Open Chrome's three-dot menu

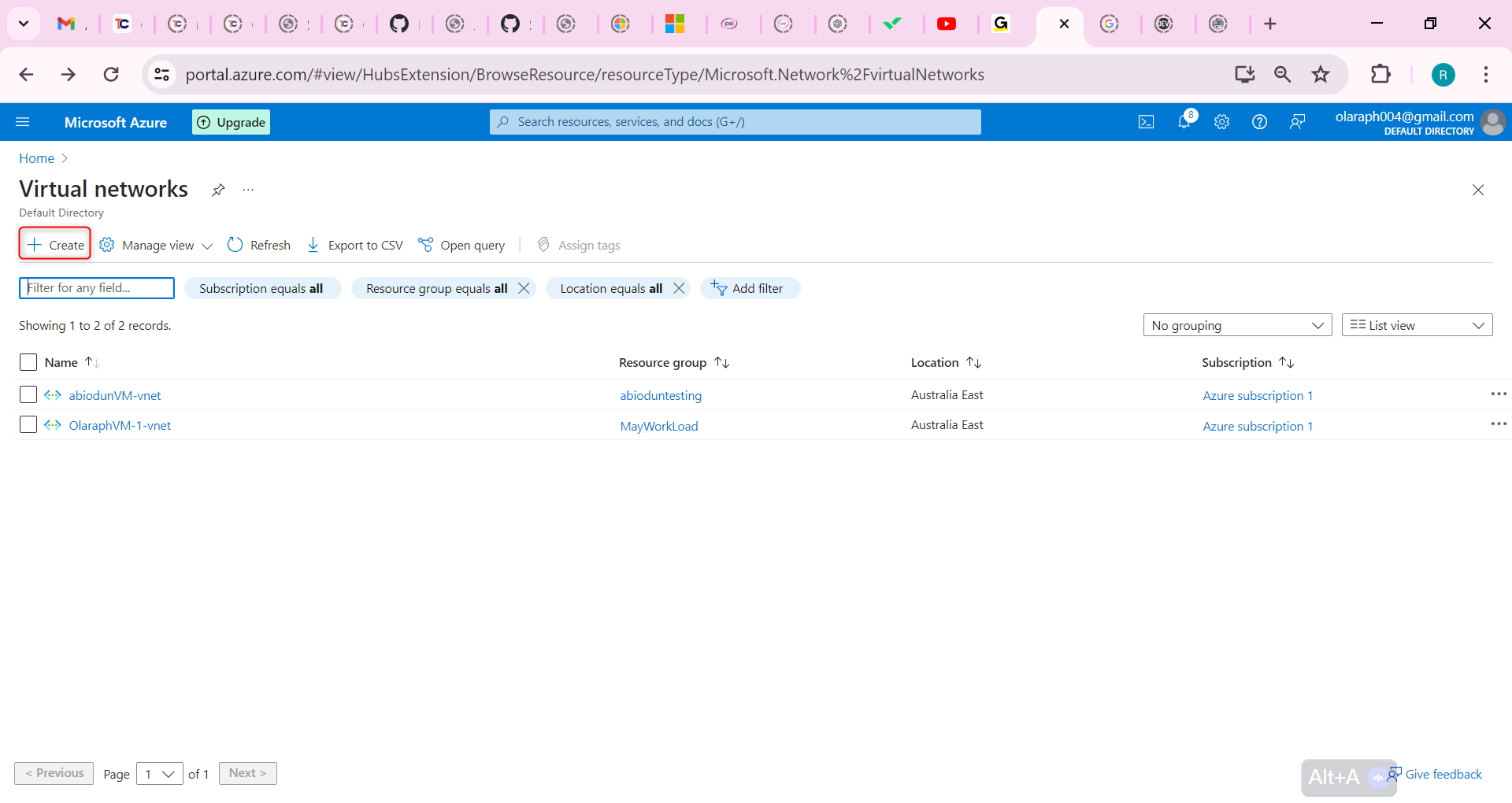point(1486,74)
